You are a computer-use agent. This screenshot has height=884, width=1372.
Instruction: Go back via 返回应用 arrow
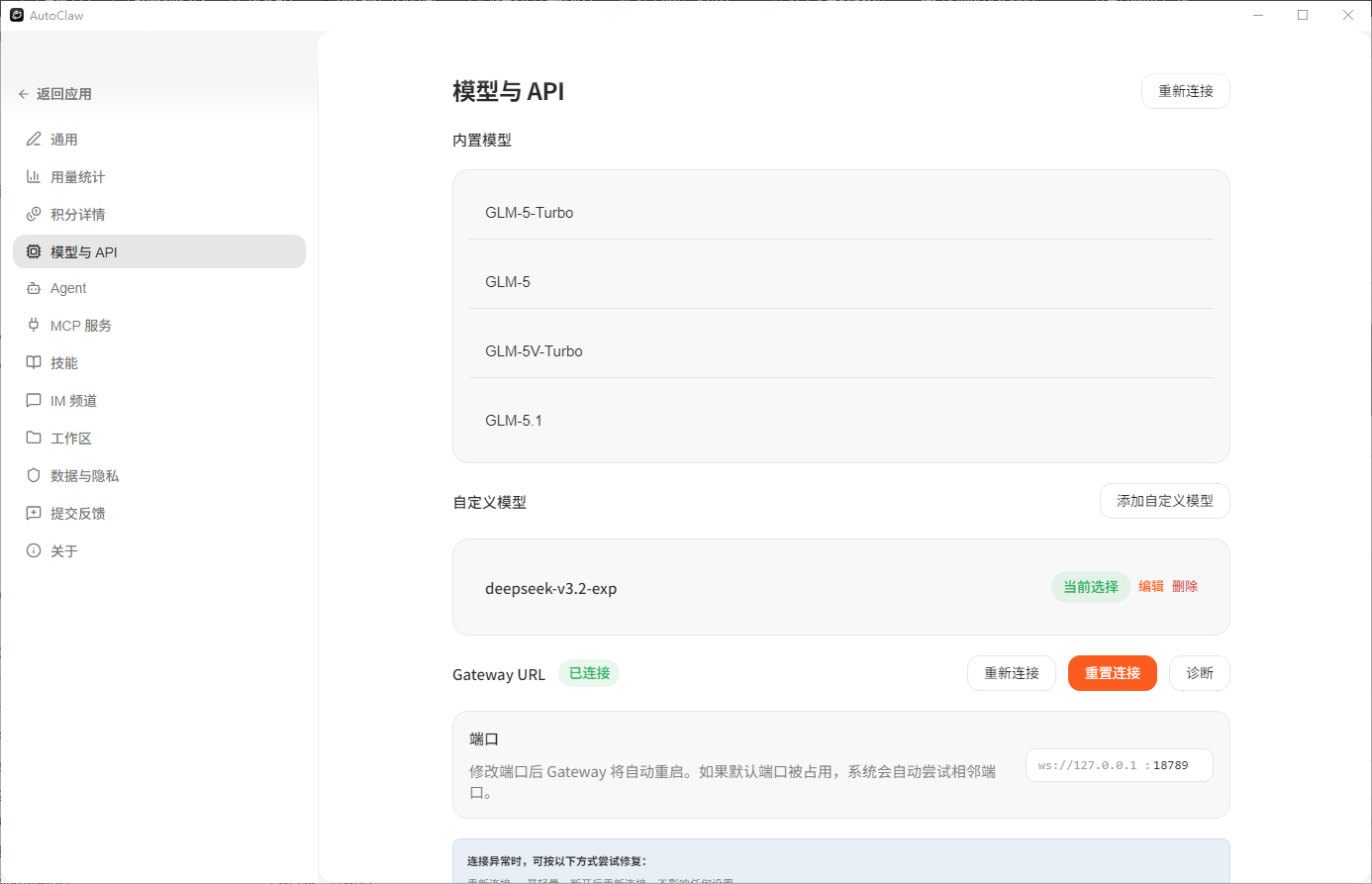tap(24, 94)
